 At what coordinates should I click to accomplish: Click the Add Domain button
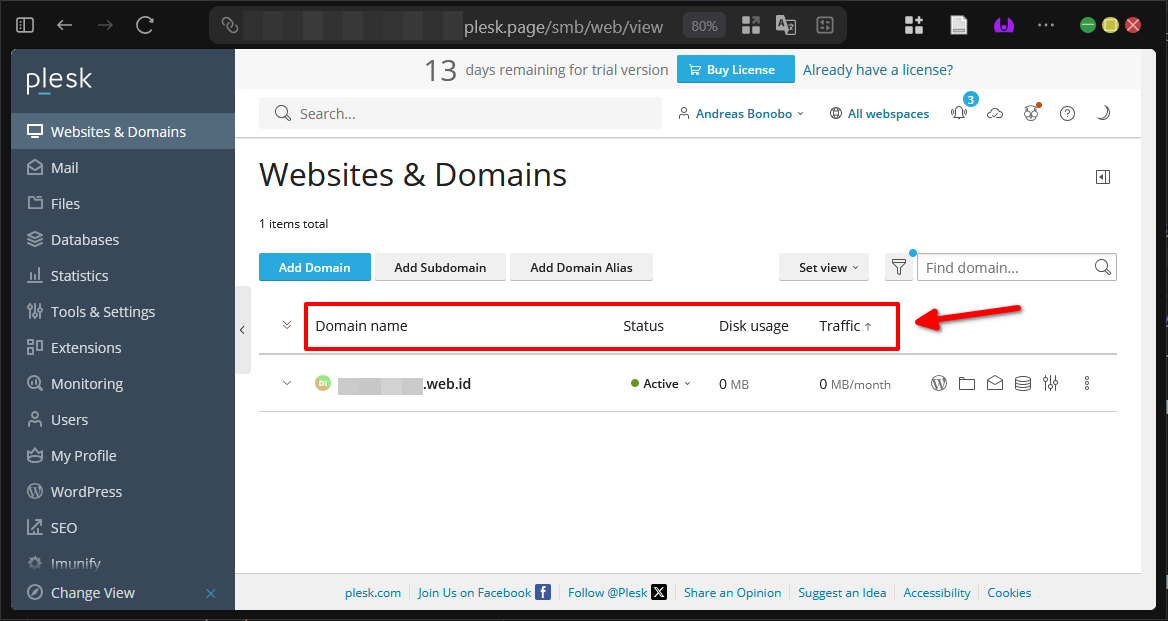[x=314, y=267]
